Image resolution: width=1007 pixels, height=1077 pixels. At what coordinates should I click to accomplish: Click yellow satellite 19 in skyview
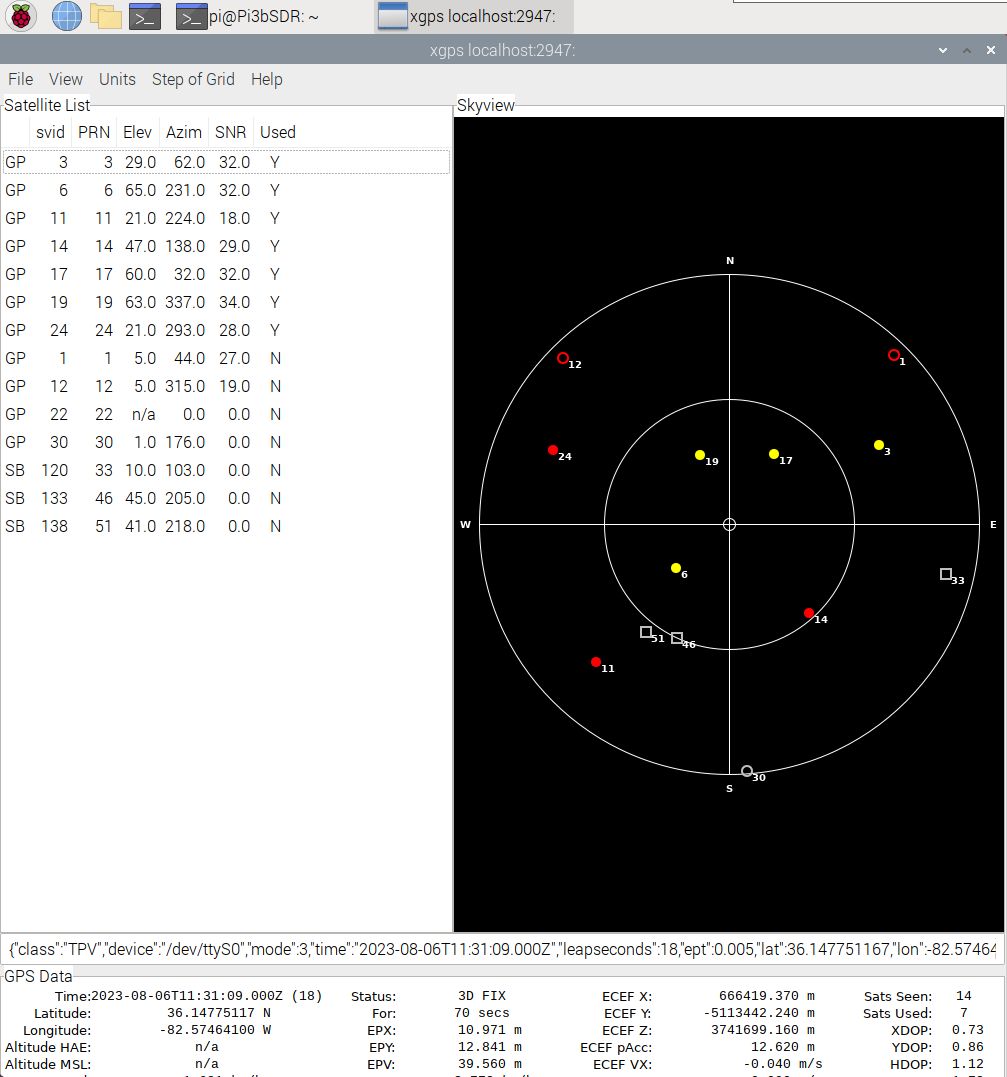pyautogui.click(x=699, y=455)
